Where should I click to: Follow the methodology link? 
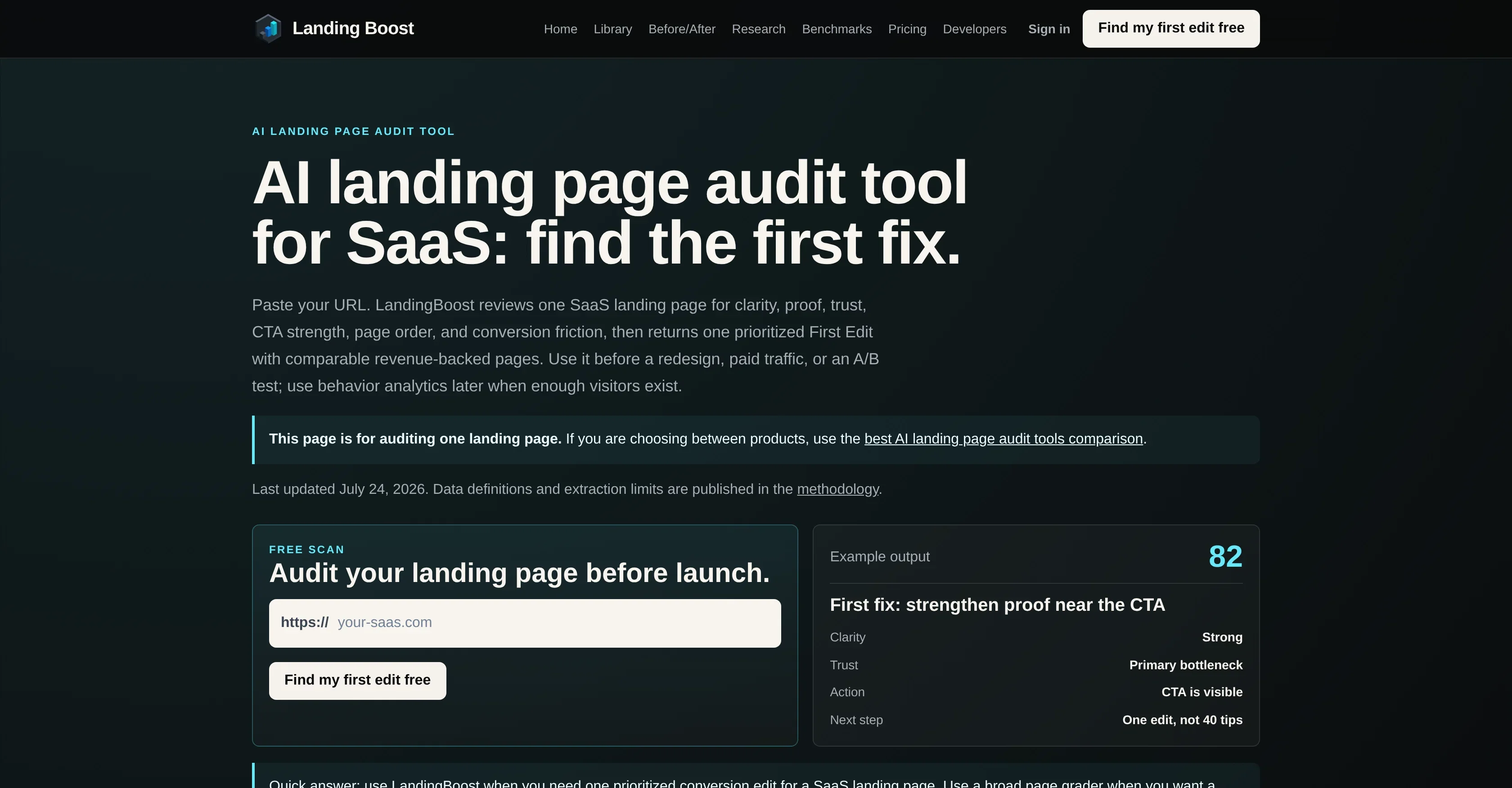[837, 489]
